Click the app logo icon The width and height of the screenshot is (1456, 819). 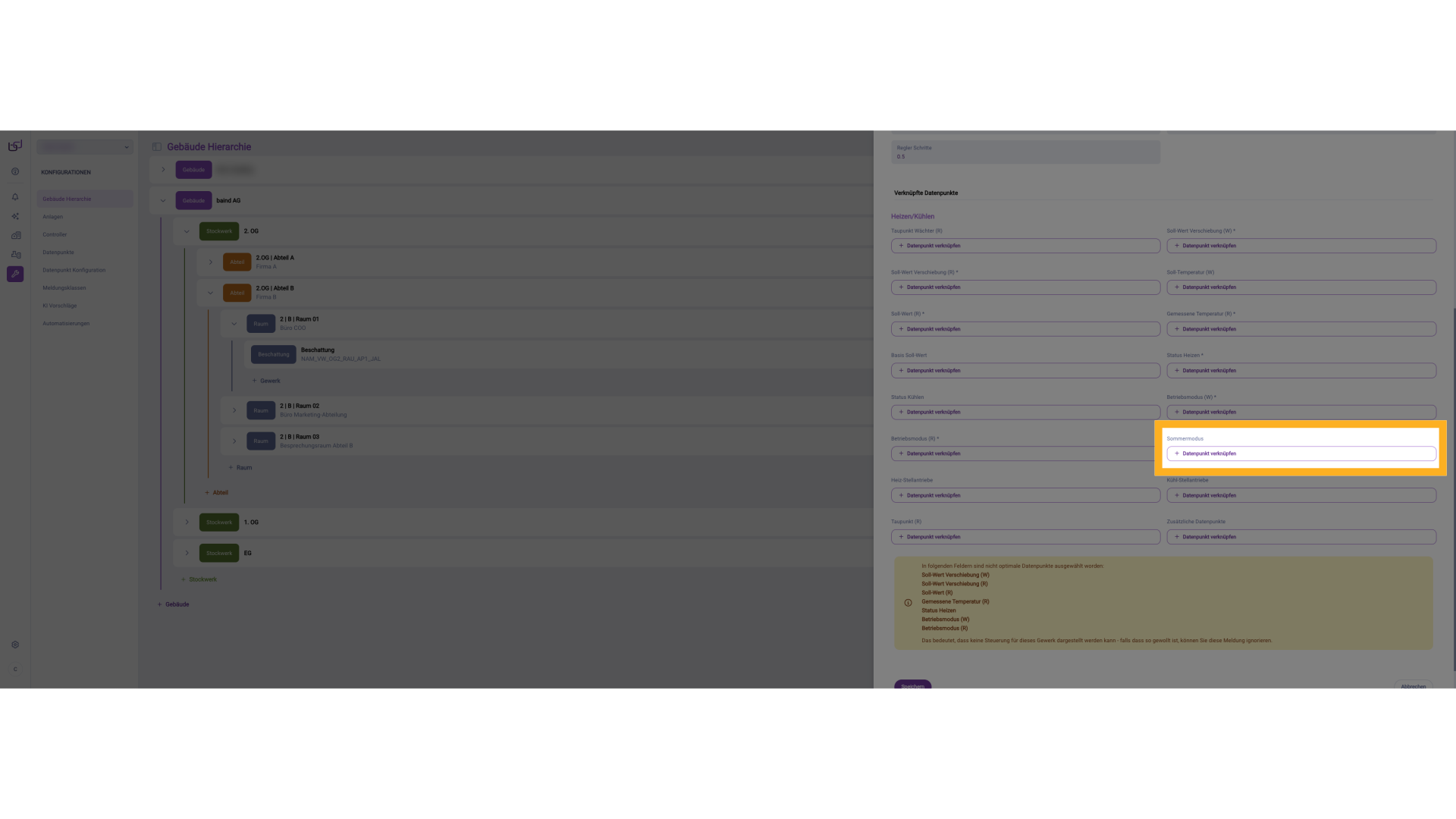[15, 146]
